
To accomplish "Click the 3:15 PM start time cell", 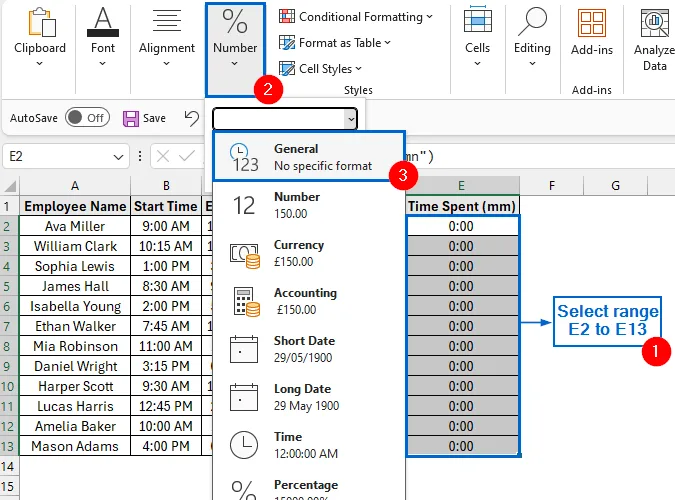I will point(166,366).
